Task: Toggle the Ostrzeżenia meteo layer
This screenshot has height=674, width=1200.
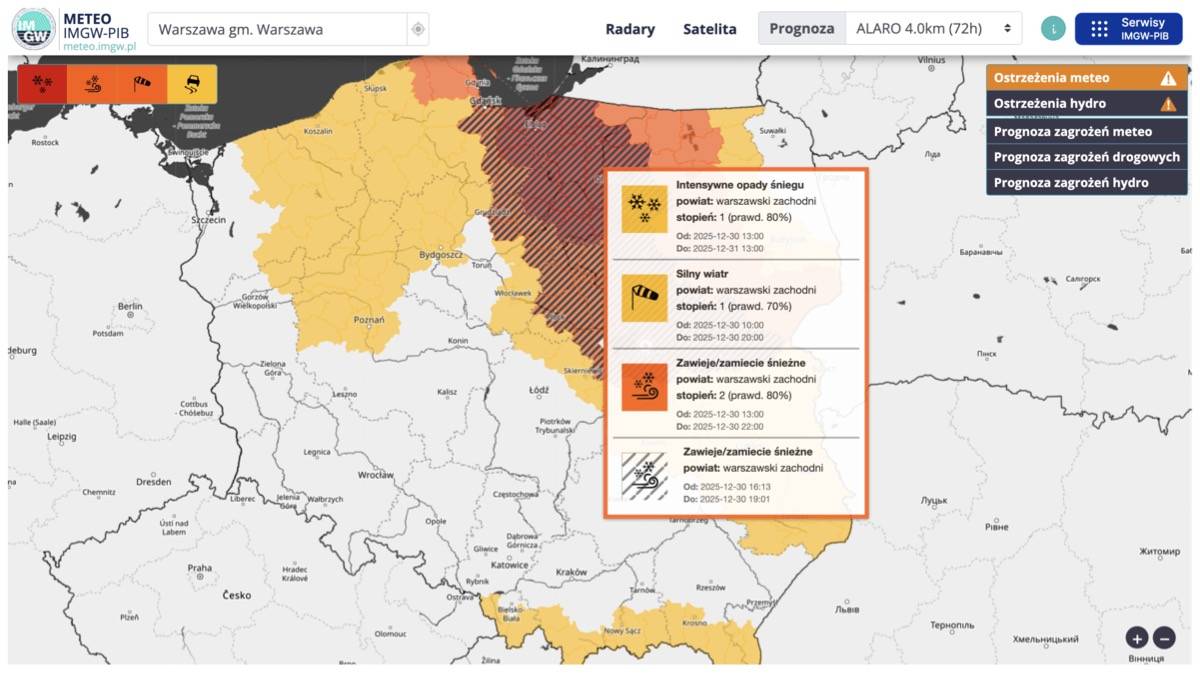Action: 1086,78
